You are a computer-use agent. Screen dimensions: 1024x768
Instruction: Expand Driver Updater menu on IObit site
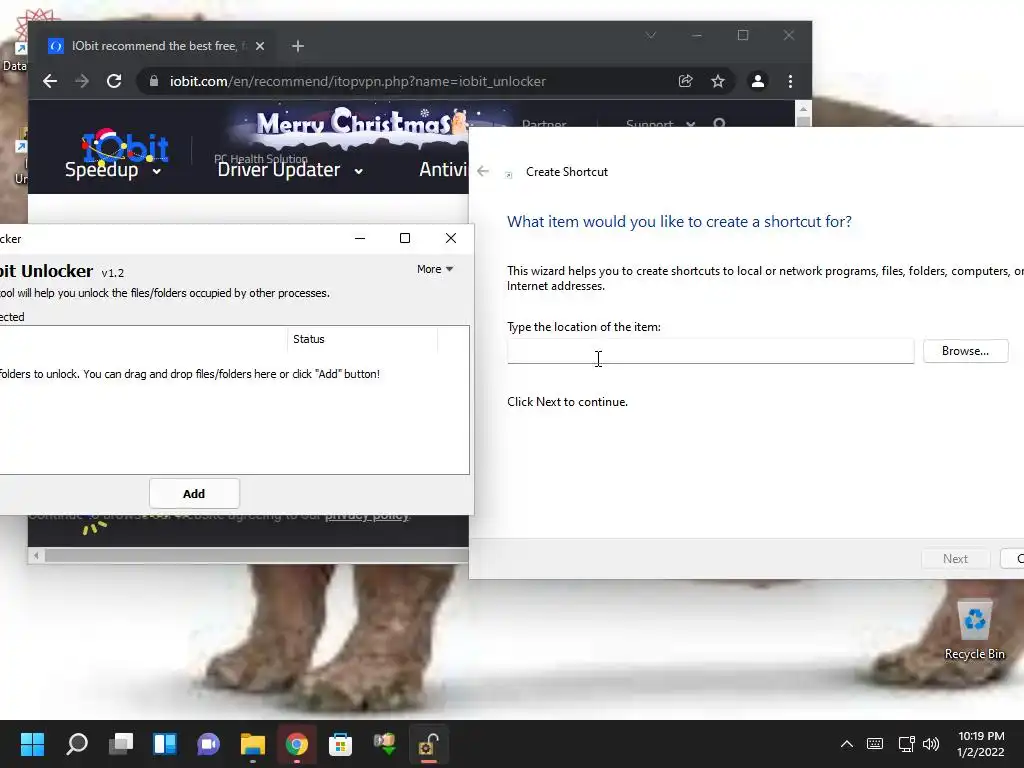[x=290, y=170]
